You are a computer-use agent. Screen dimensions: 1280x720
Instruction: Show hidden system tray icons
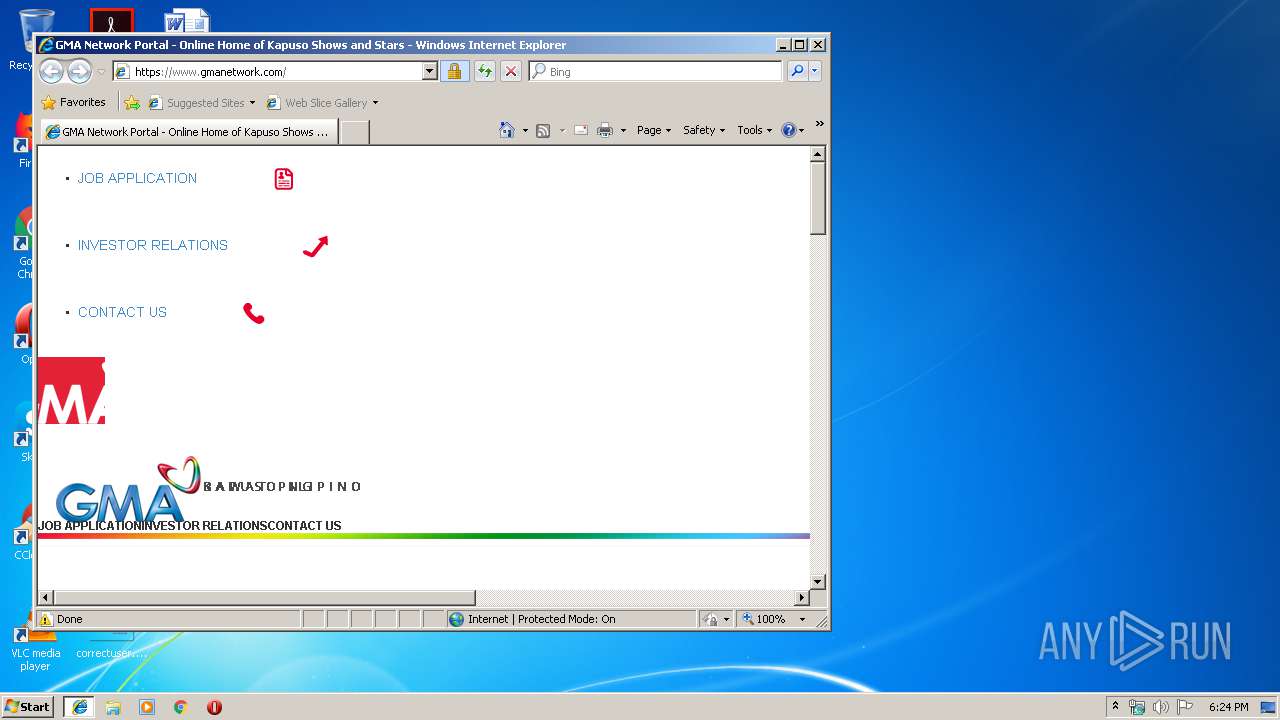[1115, 706]
